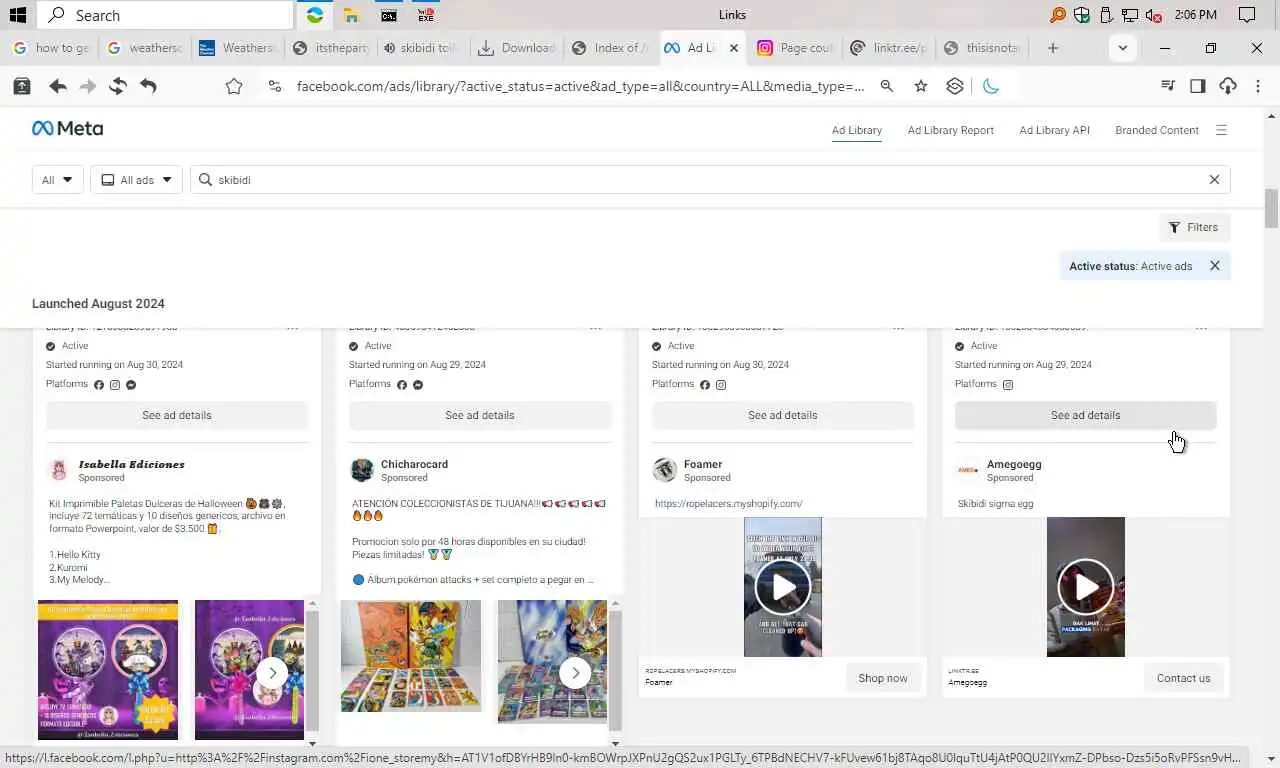Screen dimensions: 1280x768
Task: Select the Ad Library nav item
Action: [857, 130]
